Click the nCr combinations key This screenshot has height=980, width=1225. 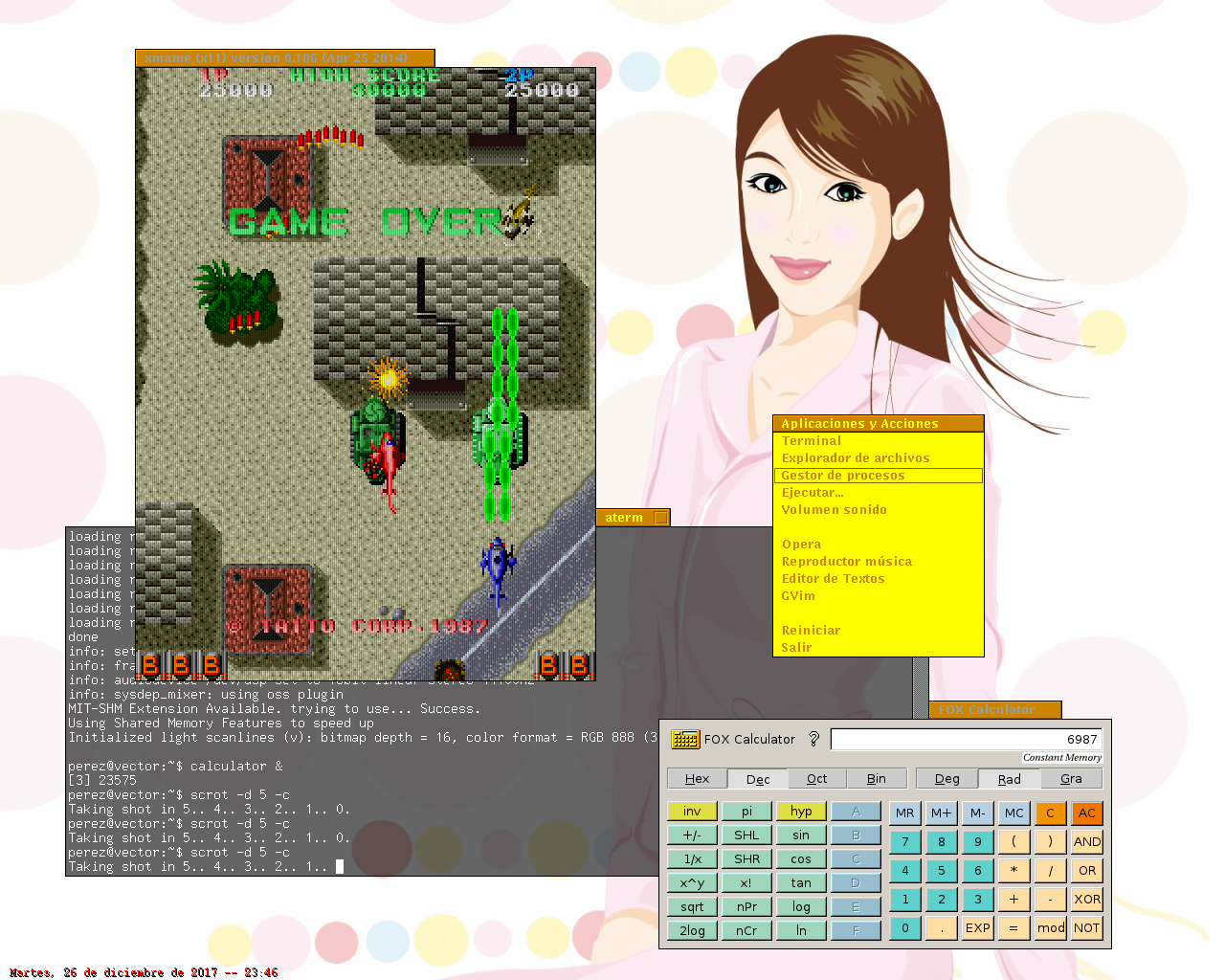(x=746, y=931)
